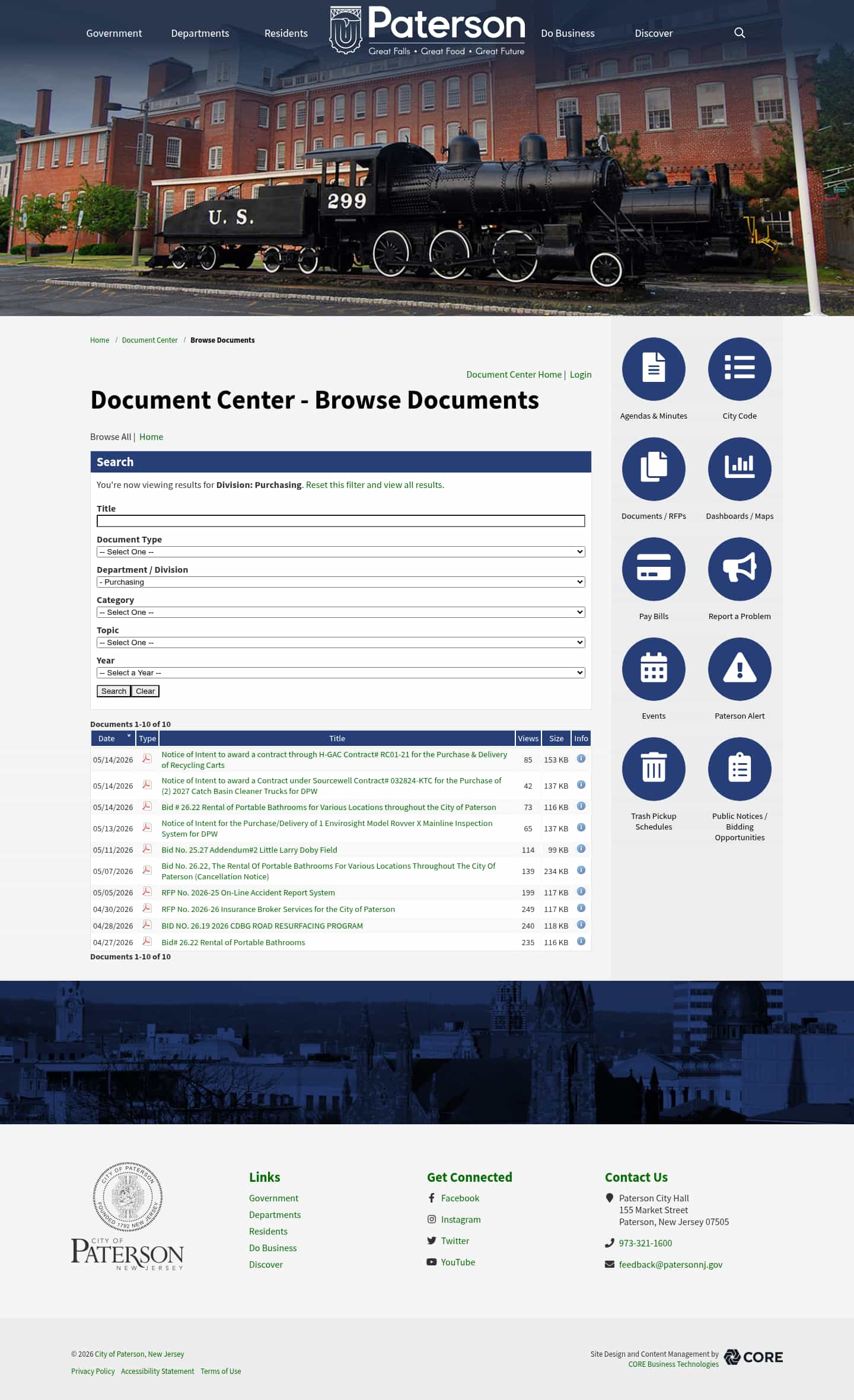Open Documents / RFPs icon

654,469
